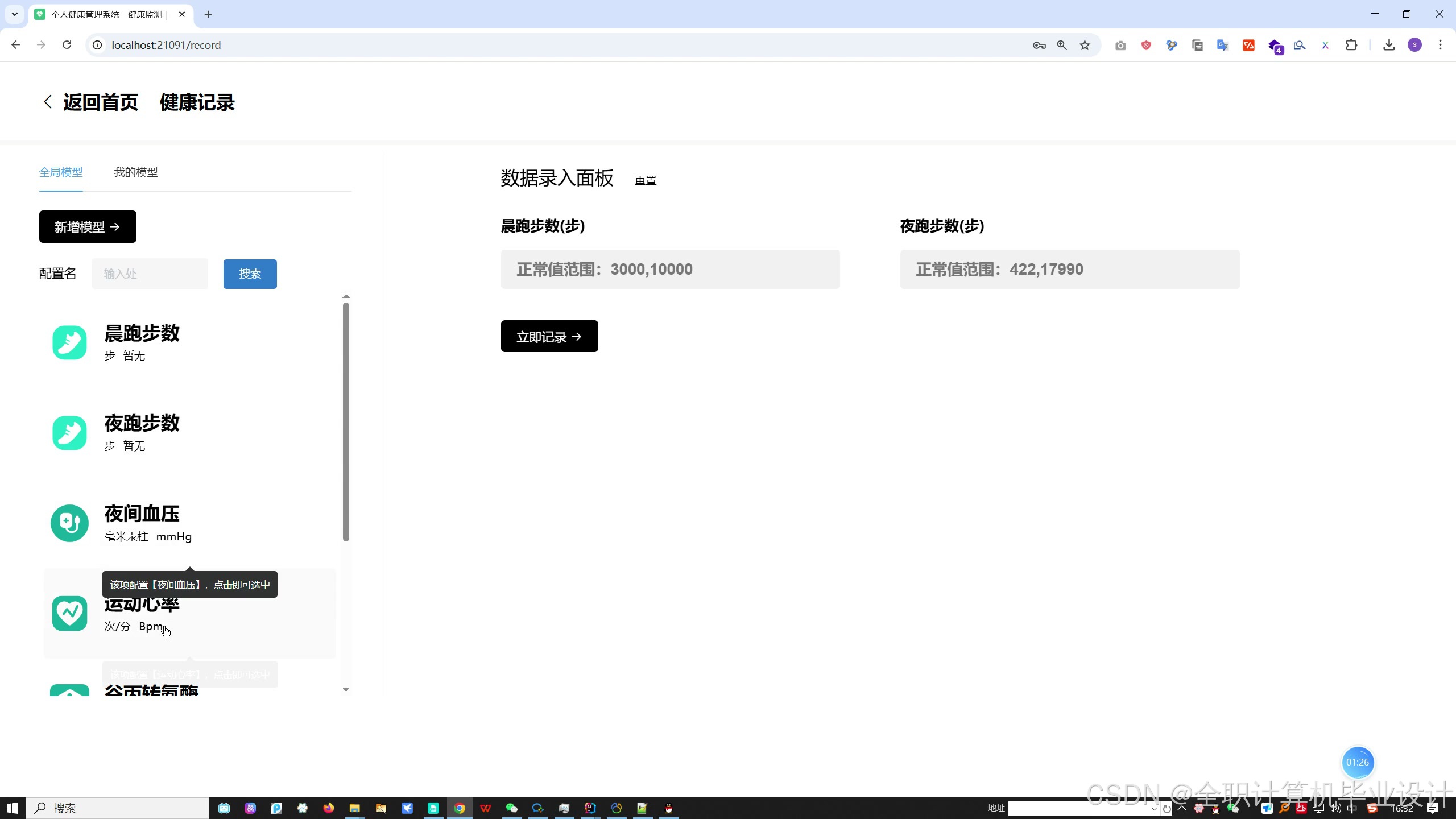Click the 晨跑步数 value input field
1456x819 pixels.
click(x=670, y=270)
